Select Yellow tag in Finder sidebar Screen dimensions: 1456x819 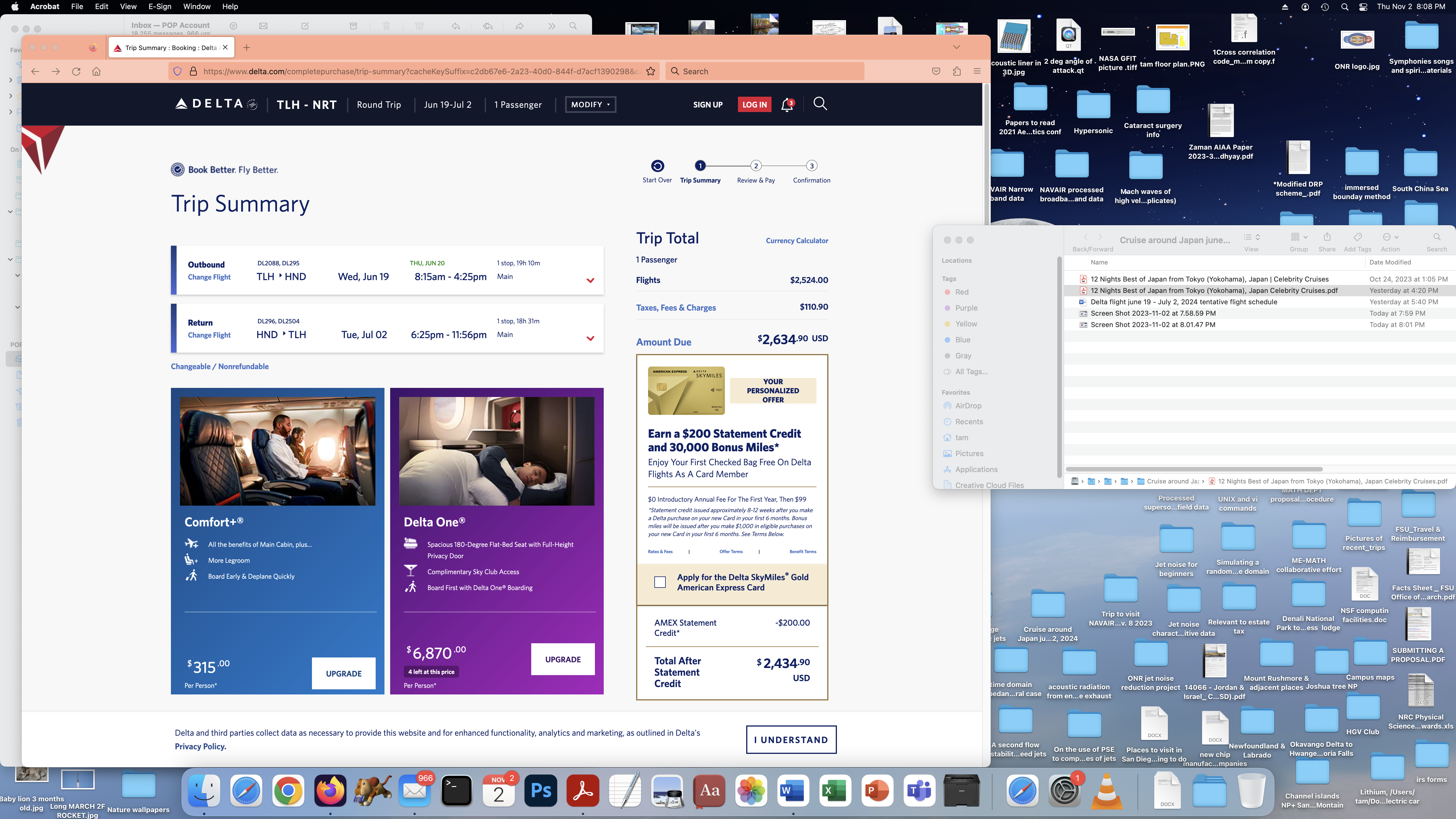pos(966,324)
